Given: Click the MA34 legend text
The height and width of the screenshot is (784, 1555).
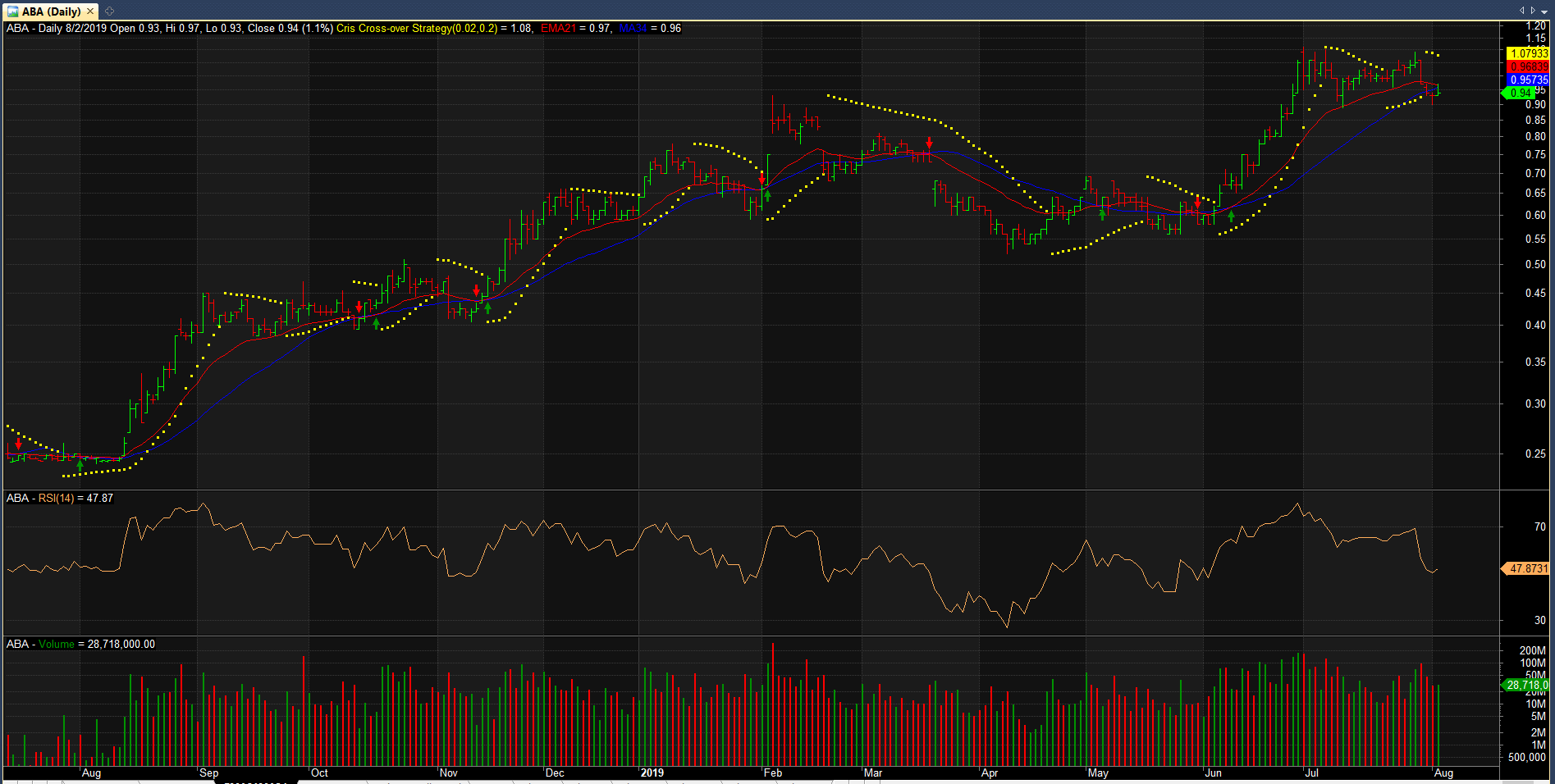Looking at the screenshot, I should (x=633, y=28).
